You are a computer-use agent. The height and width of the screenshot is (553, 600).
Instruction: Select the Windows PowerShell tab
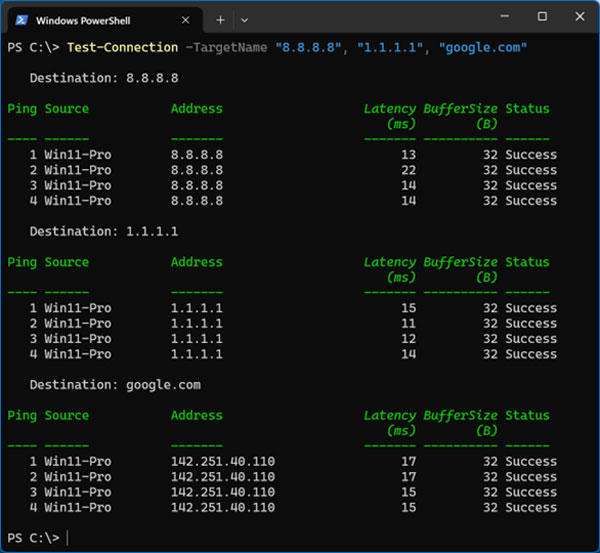click(x=103, y=20)
